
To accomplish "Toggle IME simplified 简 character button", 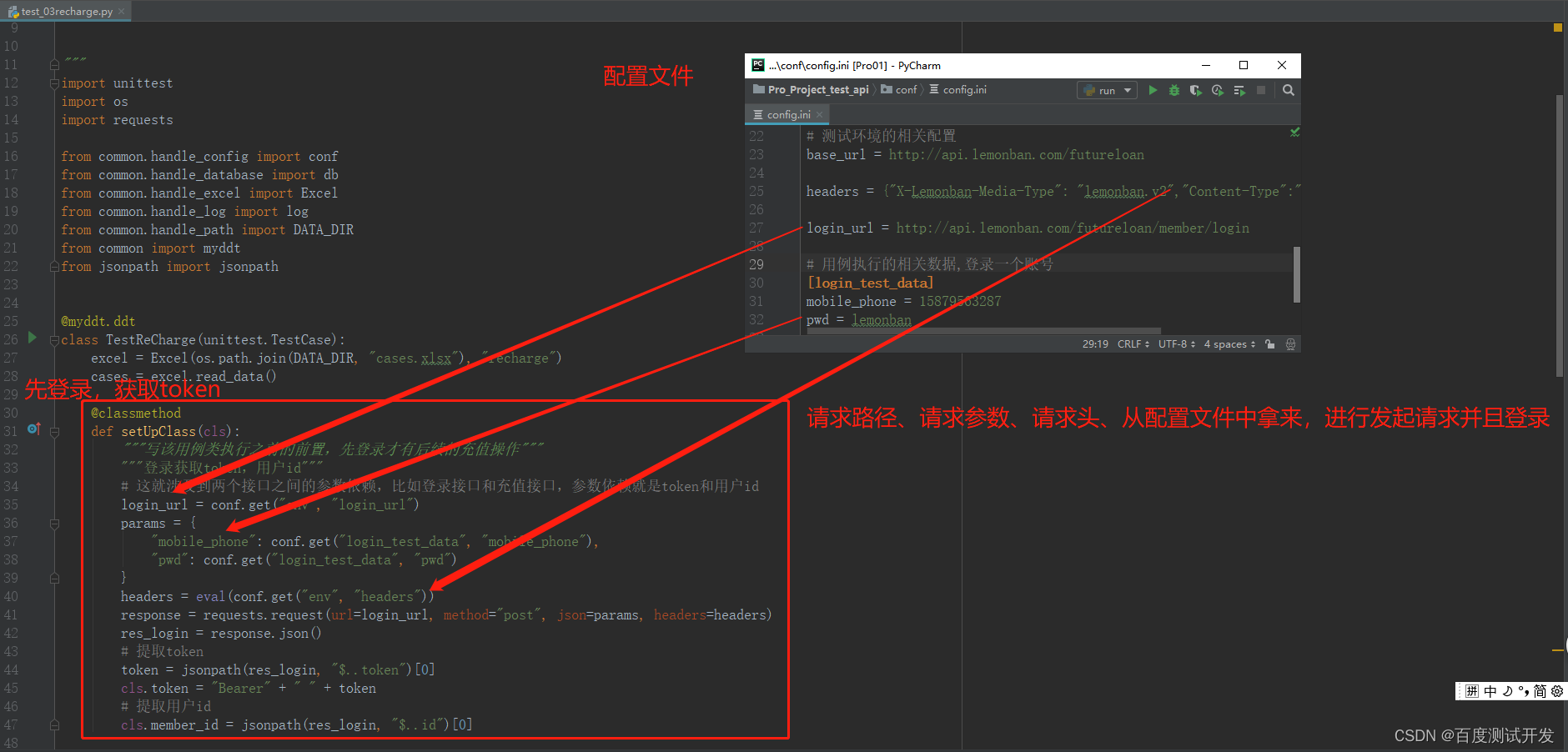I will 1540,691.
